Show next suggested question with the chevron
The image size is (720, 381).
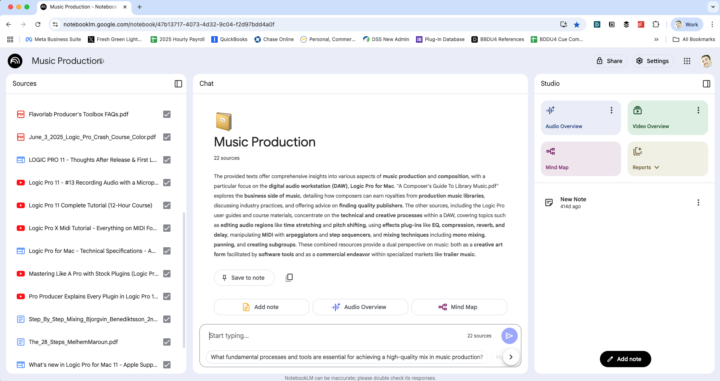[511, 357]
